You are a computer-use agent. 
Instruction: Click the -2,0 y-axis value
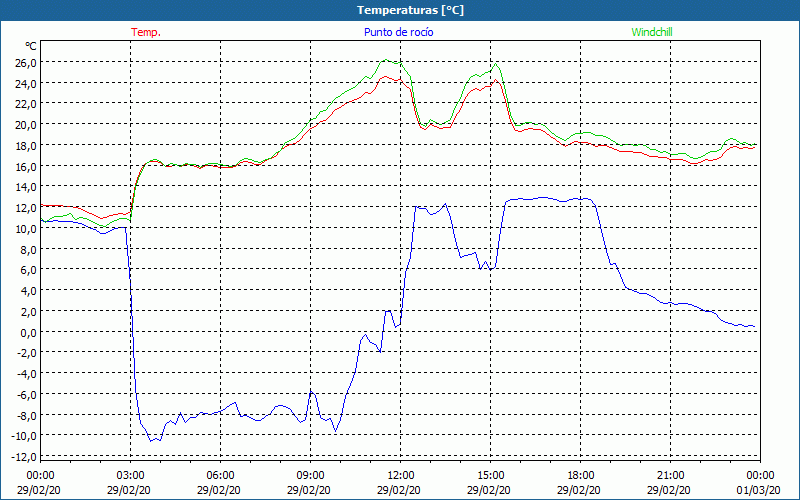[x=28, y=353]
